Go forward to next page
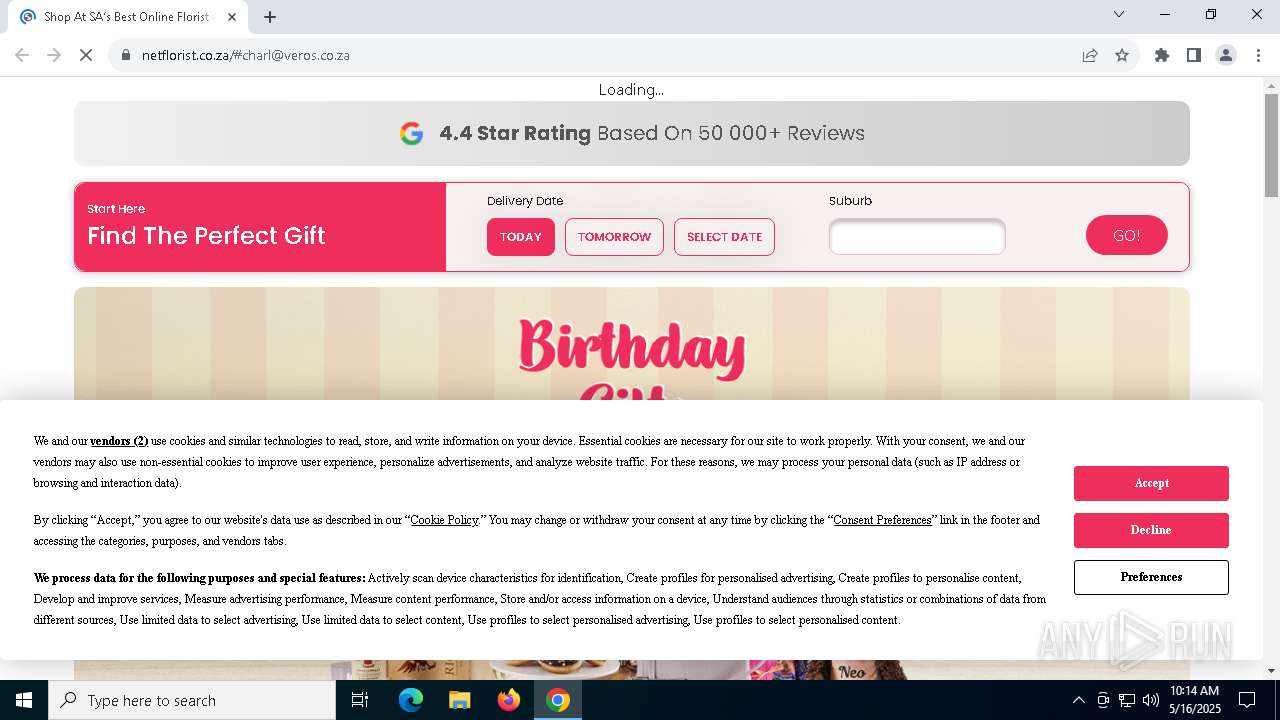Screen dimensions: 1280x720 54,55
